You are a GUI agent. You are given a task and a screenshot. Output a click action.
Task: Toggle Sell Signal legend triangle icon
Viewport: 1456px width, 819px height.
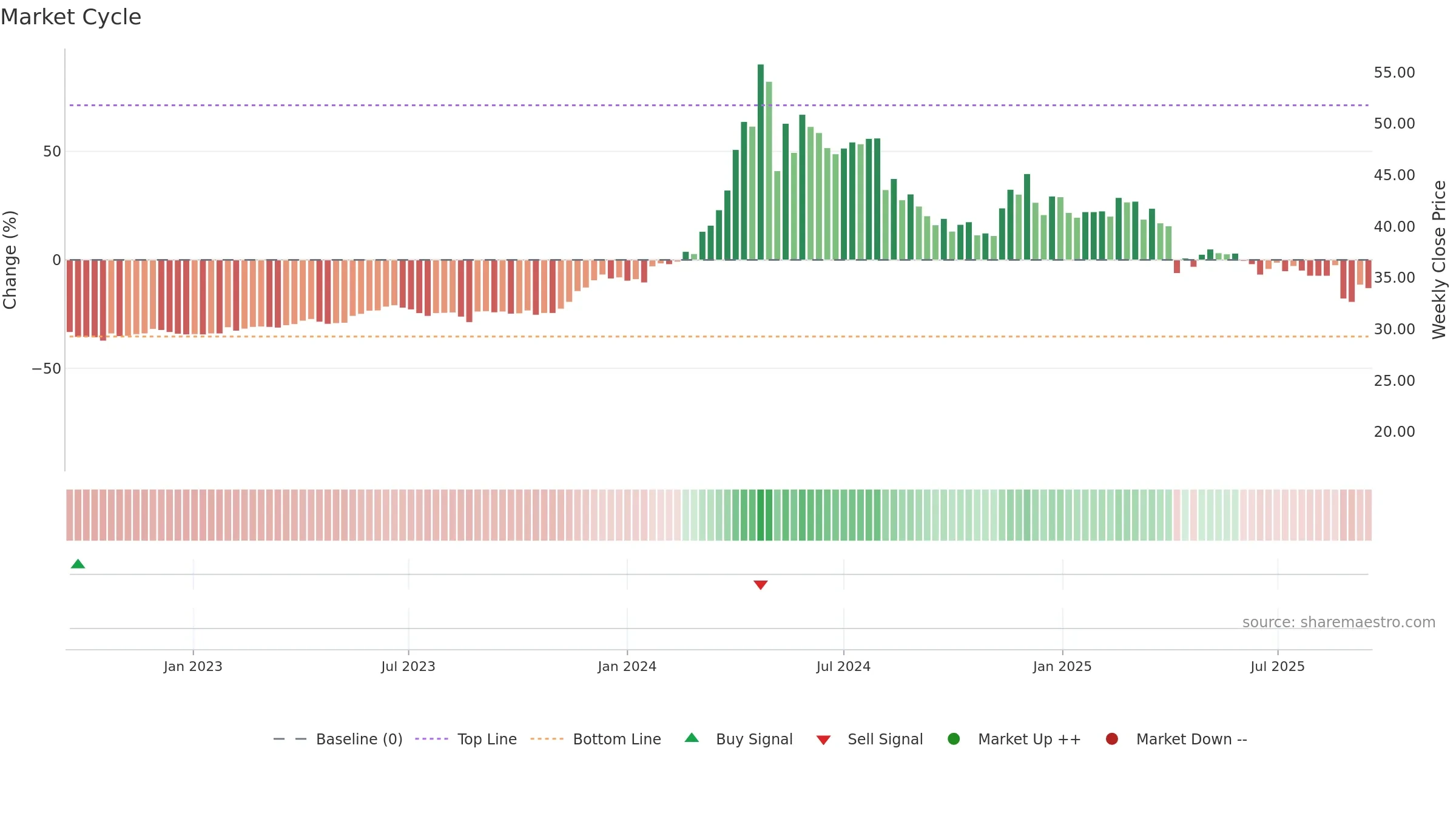[x=823, y=740]
